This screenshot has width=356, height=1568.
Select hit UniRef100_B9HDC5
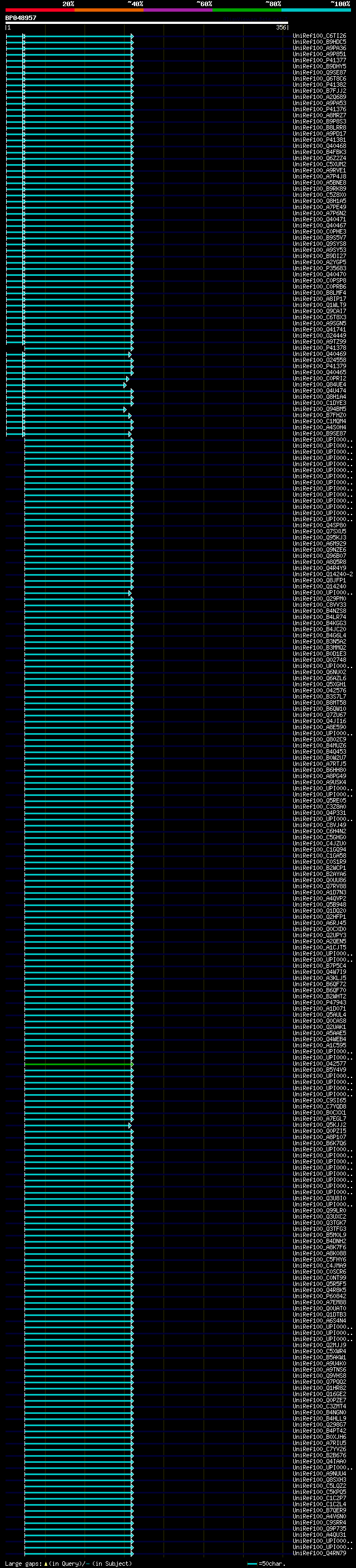click(x=319, y=42)
